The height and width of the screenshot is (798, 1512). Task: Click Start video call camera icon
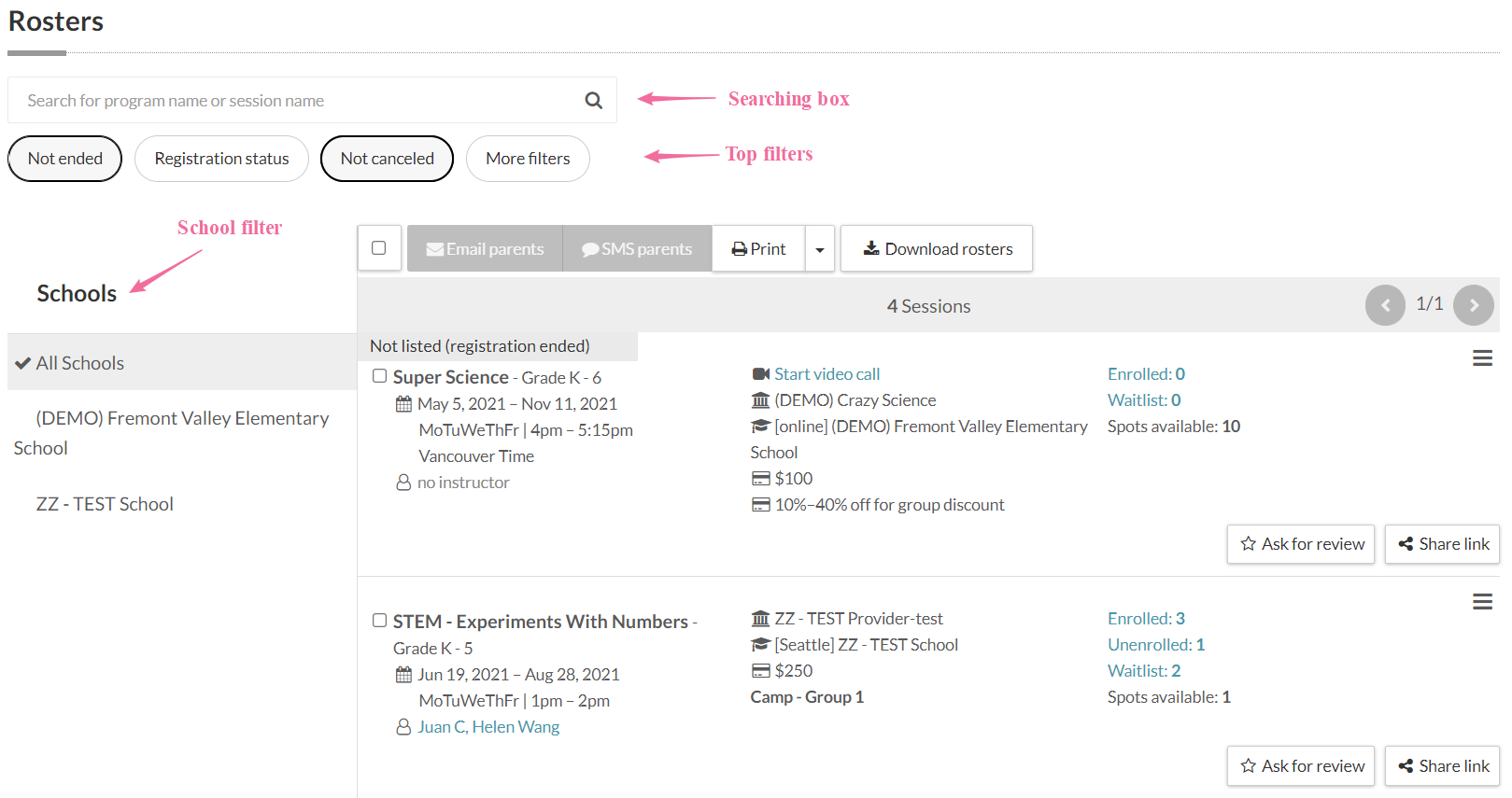coord(761,374)
